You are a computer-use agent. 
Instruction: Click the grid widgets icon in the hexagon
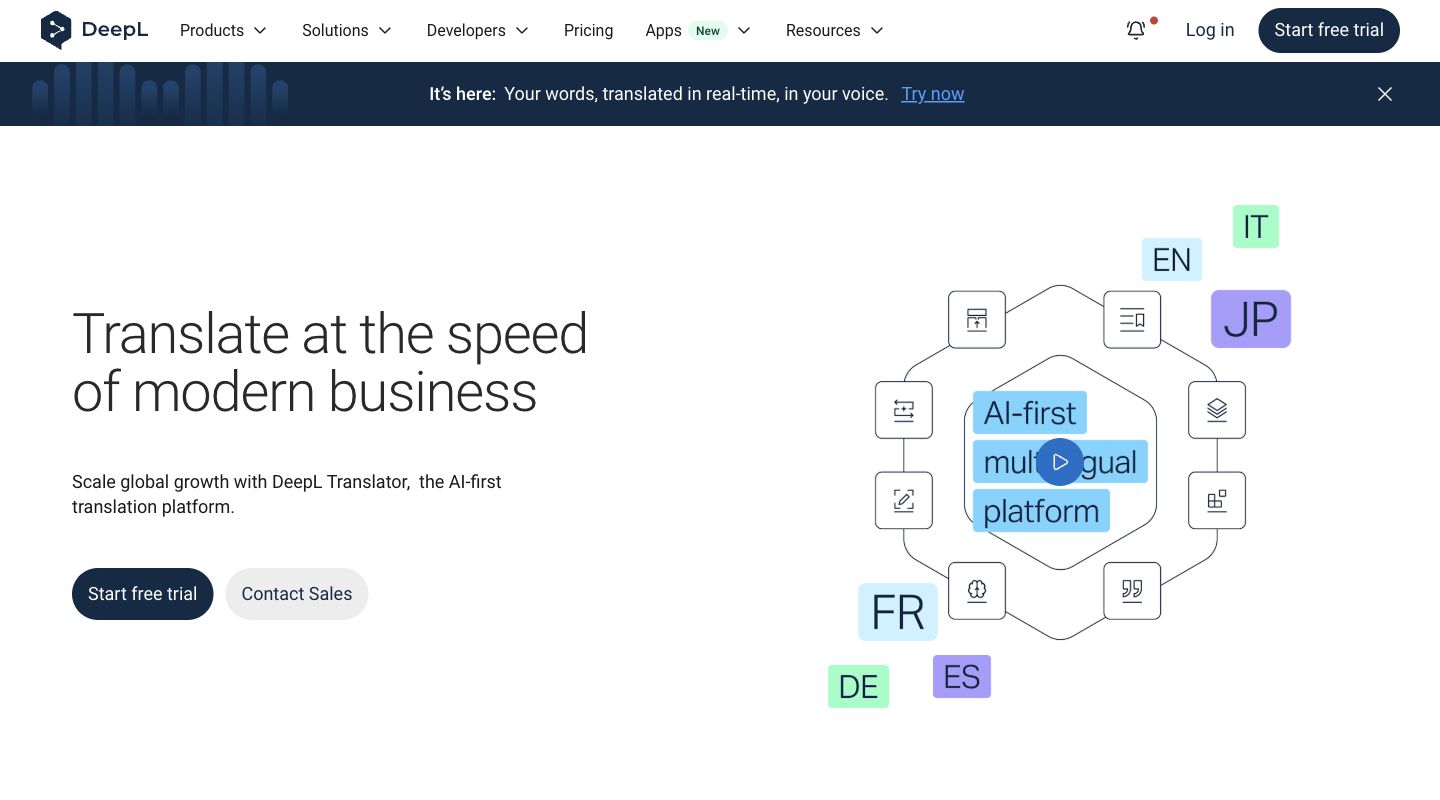tap(1217, 500)
